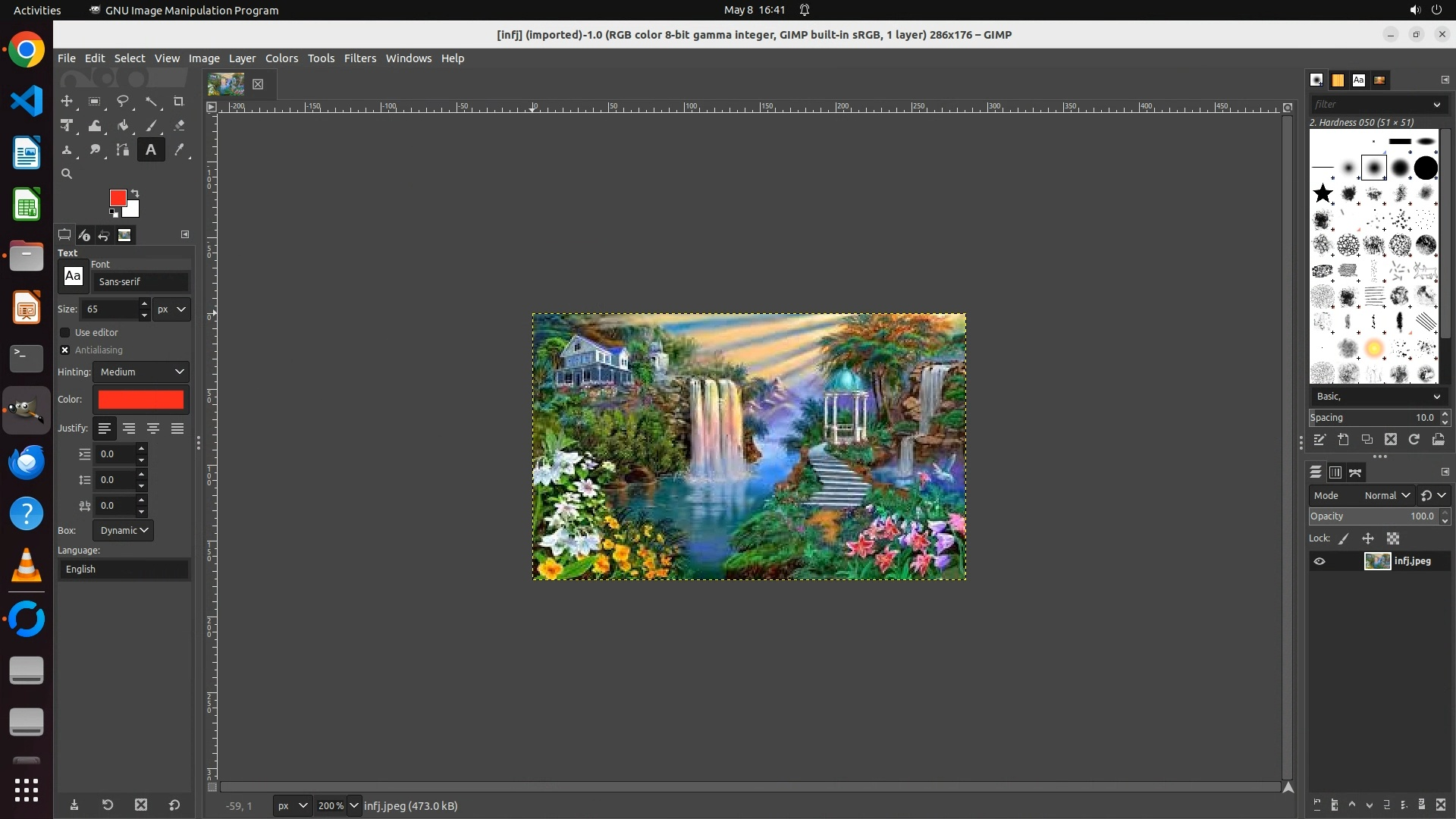1456x819 pixels.
Task: Enable the Use editor checkbox
Action: tap(65, 333)
